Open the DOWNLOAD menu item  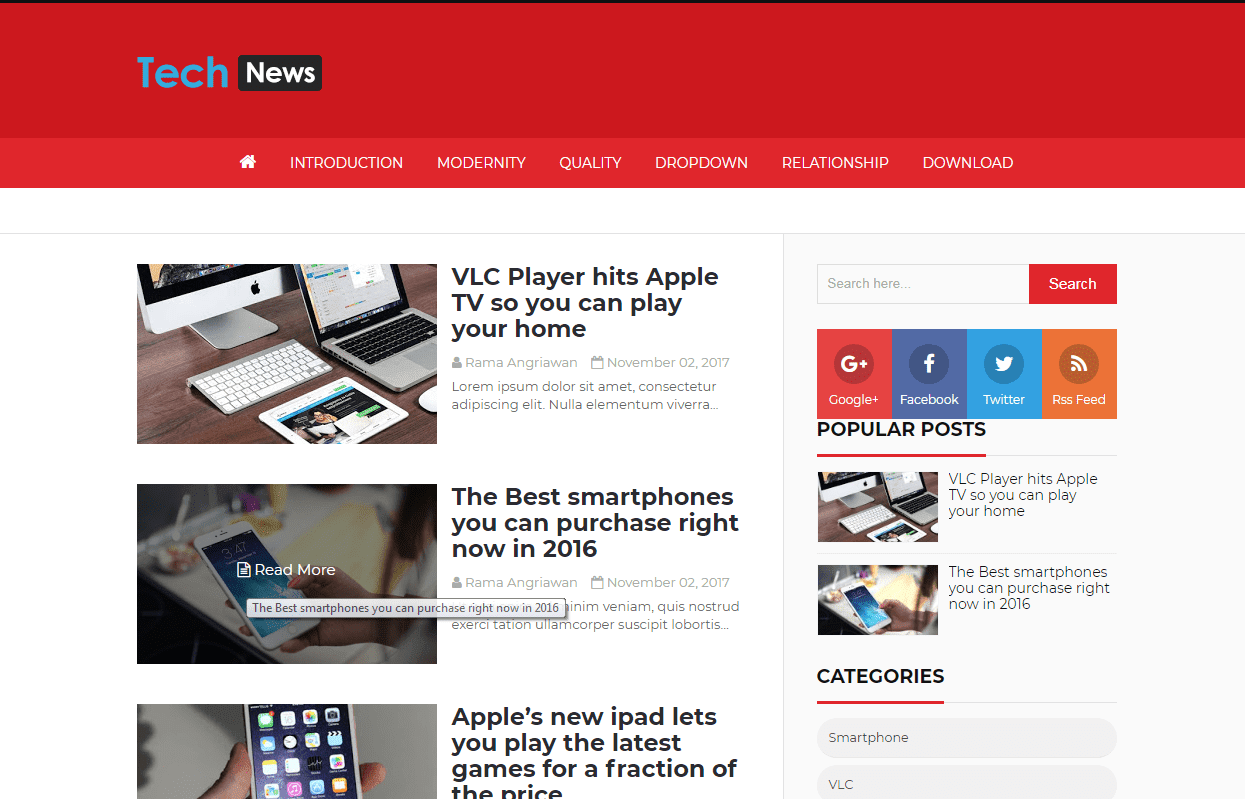(967, 163)
